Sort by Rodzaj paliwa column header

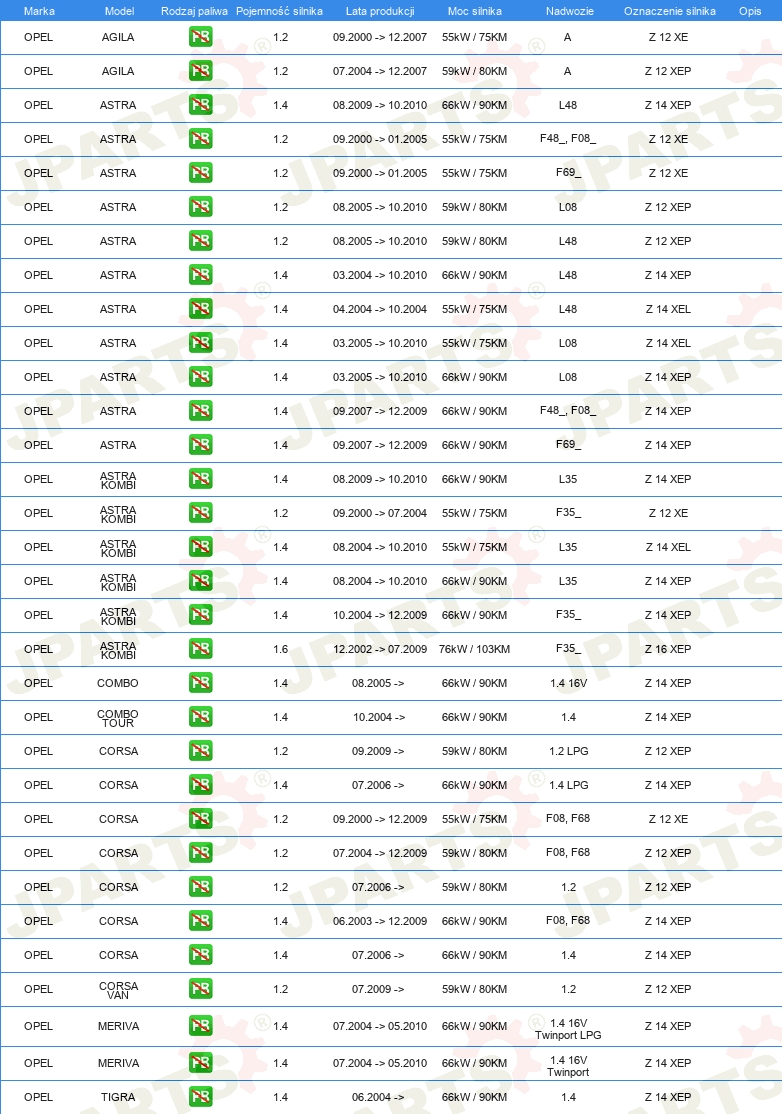coord(194,11)
